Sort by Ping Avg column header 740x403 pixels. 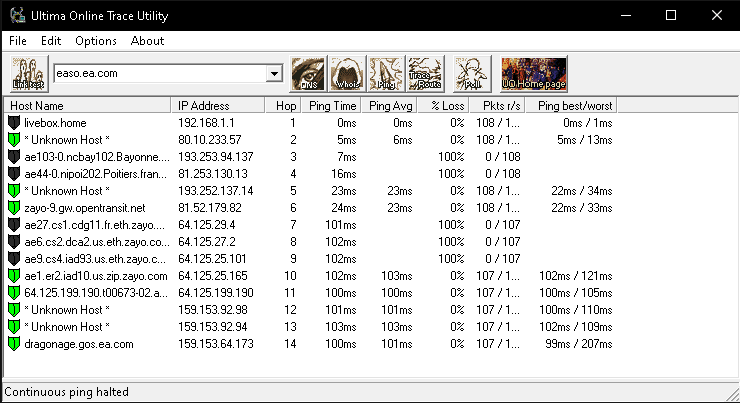(390, 106)
